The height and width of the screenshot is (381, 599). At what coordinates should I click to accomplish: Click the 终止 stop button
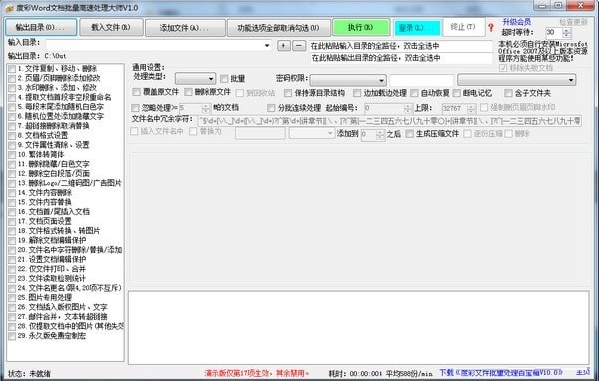pyautogui.click(x=463, y=27)
